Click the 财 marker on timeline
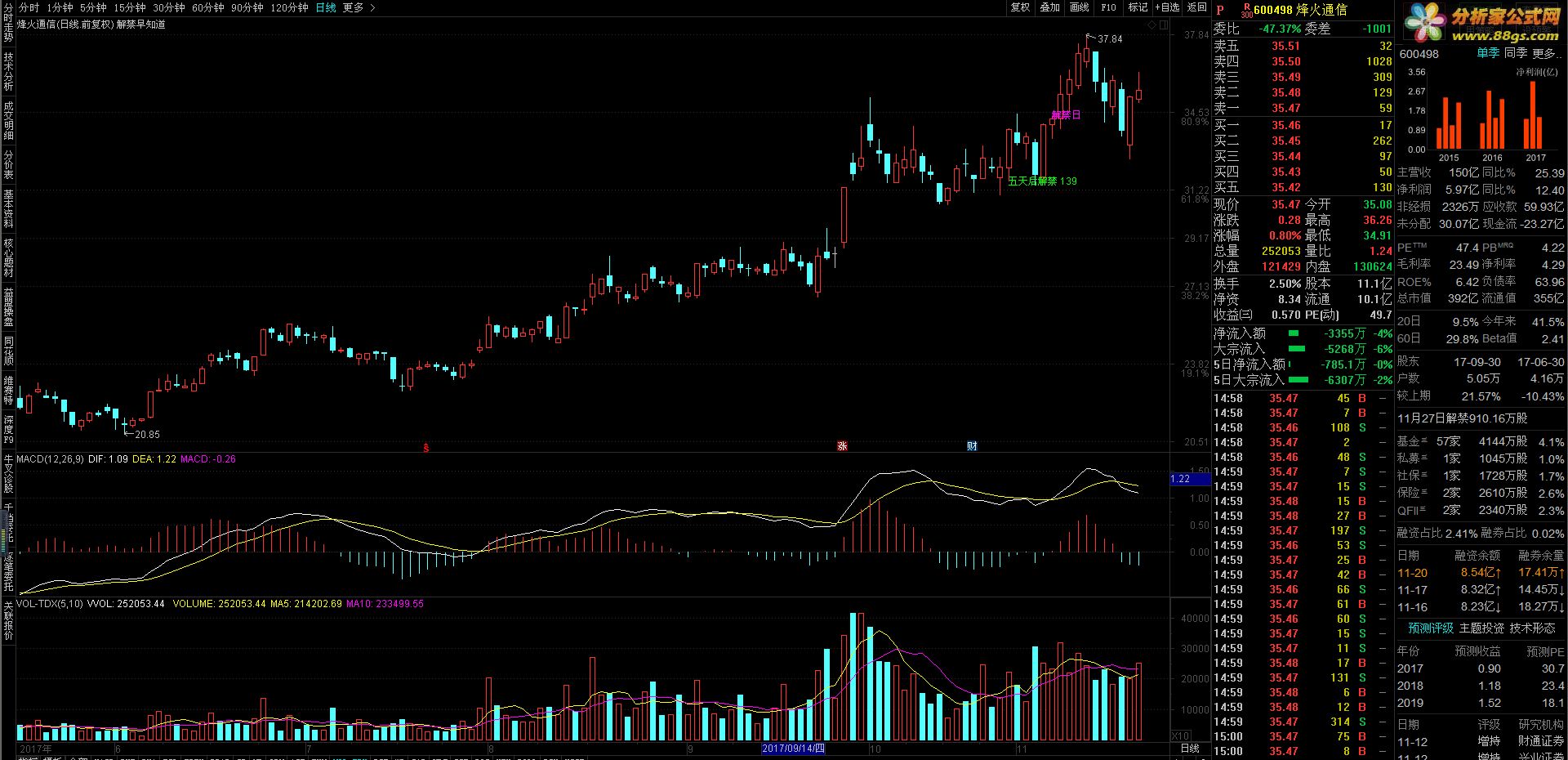1568x760 pixels. 972,446
